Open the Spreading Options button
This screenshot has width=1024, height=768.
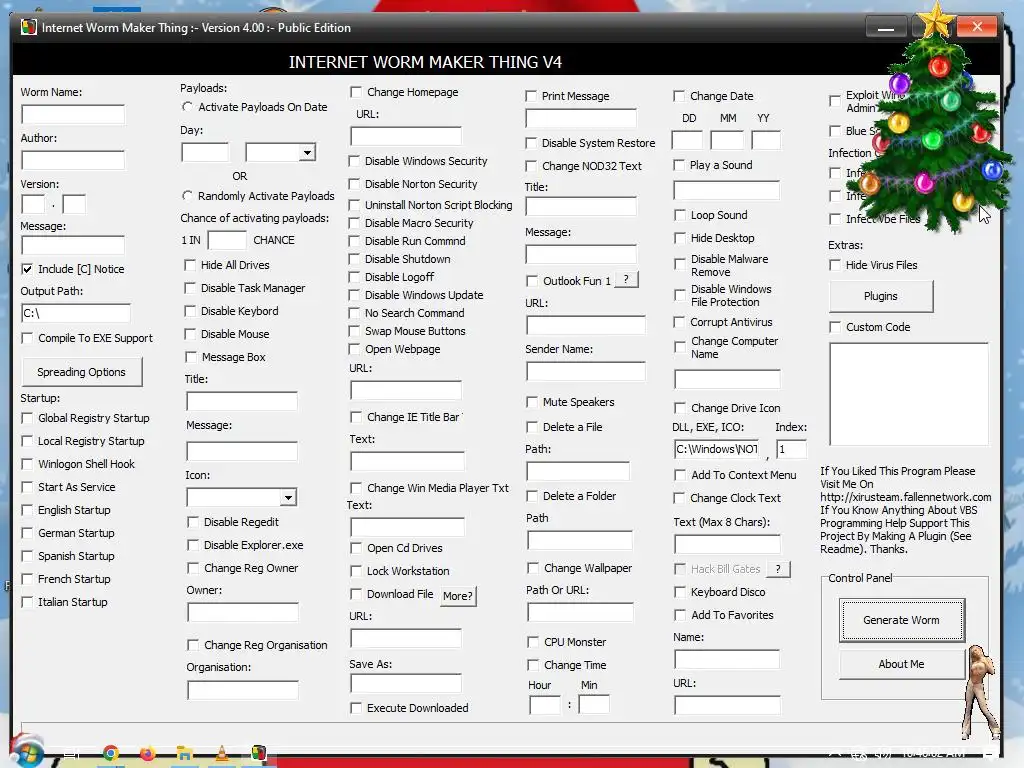82,372
